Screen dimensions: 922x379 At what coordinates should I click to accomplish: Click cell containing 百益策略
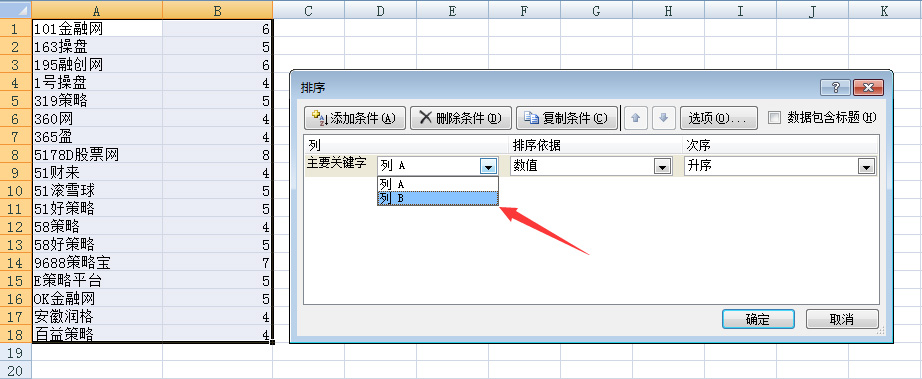tap(97, 334)
